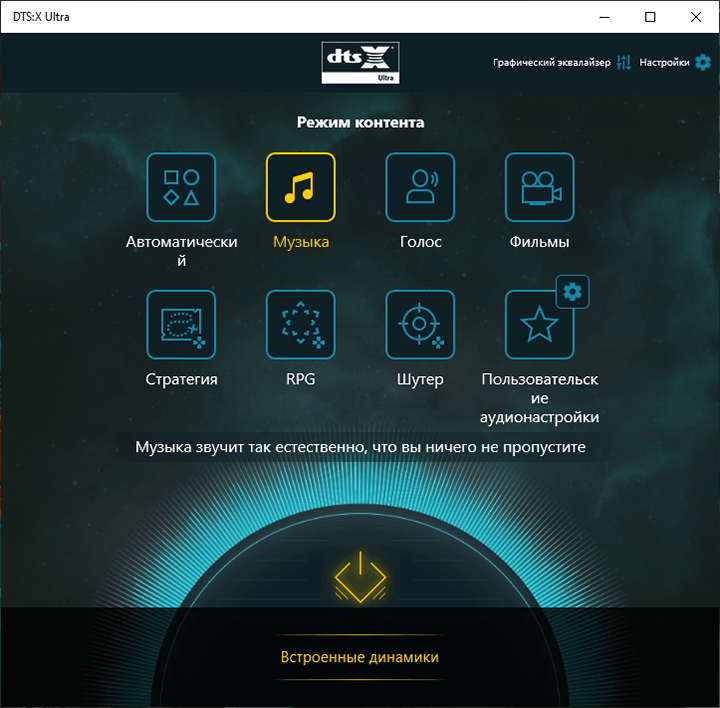Choose the Фильмы movie camera icon
The width and height of the screenshot is (720, 708).
540,187
